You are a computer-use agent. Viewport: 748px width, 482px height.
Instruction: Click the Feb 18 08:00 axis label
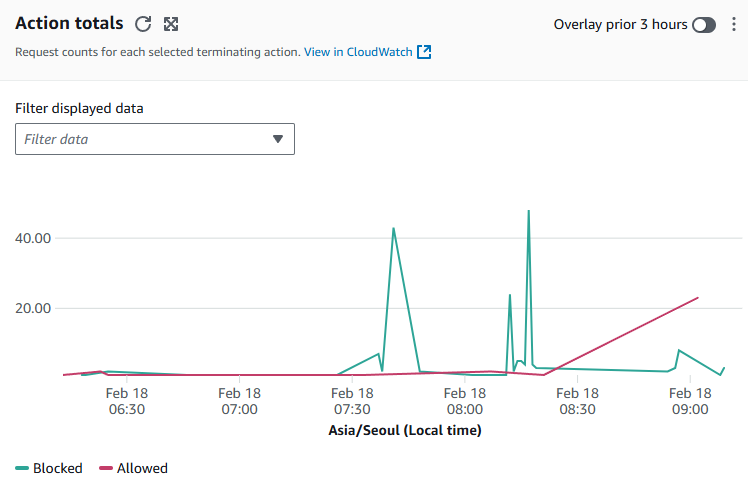tap(465, 401)
